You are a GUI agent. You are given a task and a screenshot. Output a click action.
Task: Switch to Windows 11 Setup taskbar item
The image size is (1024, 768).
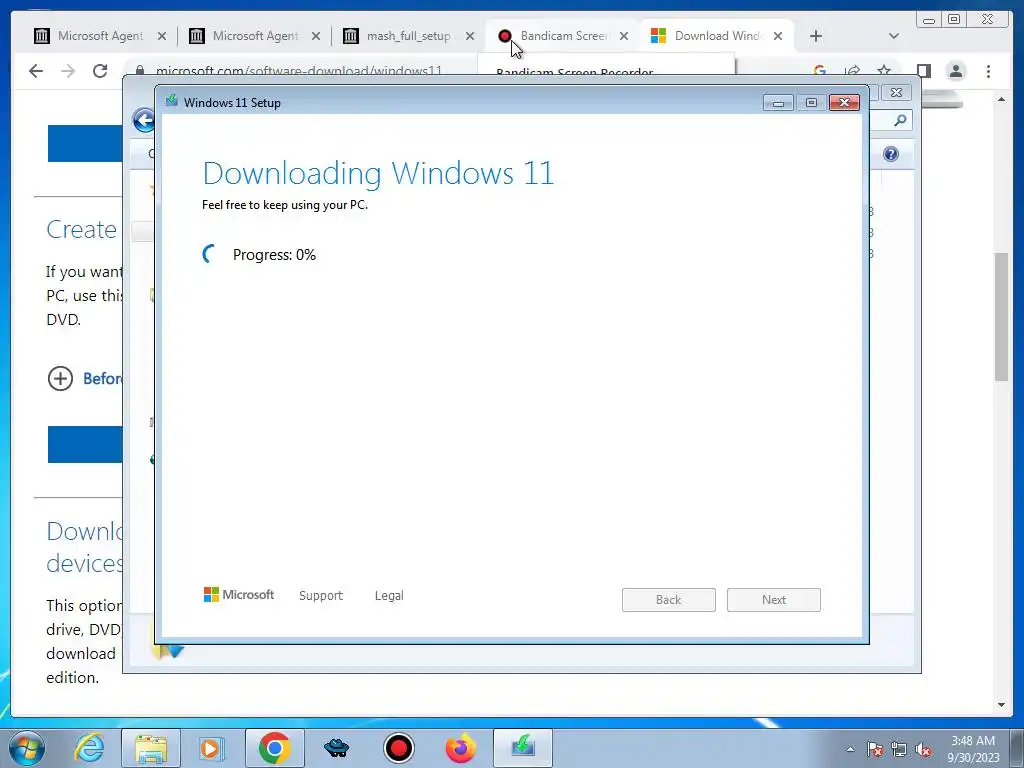522,748
